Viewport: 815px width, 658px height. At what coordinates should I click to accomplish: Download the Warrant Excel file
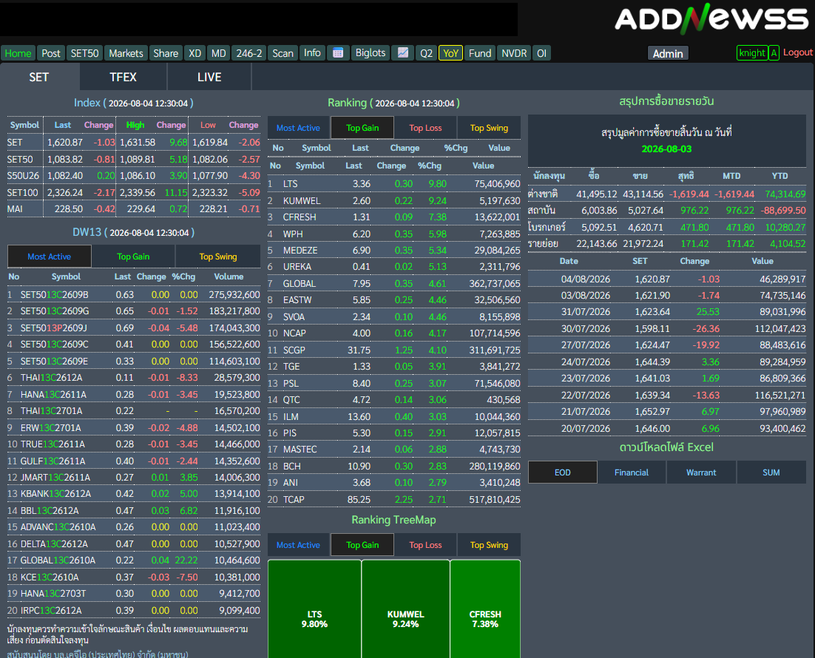tap(701, 472)
